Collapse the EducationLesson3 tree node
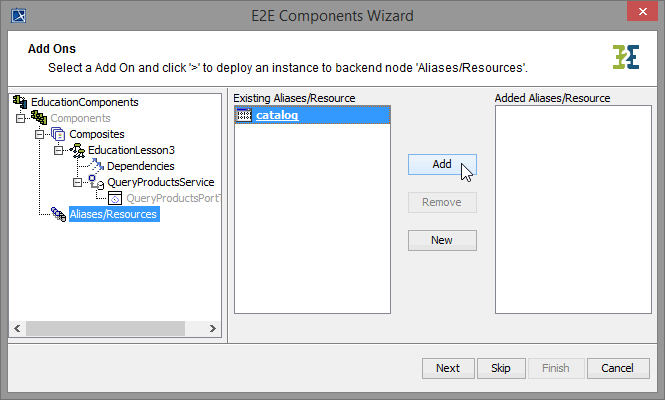 click(x=58, y=150)
